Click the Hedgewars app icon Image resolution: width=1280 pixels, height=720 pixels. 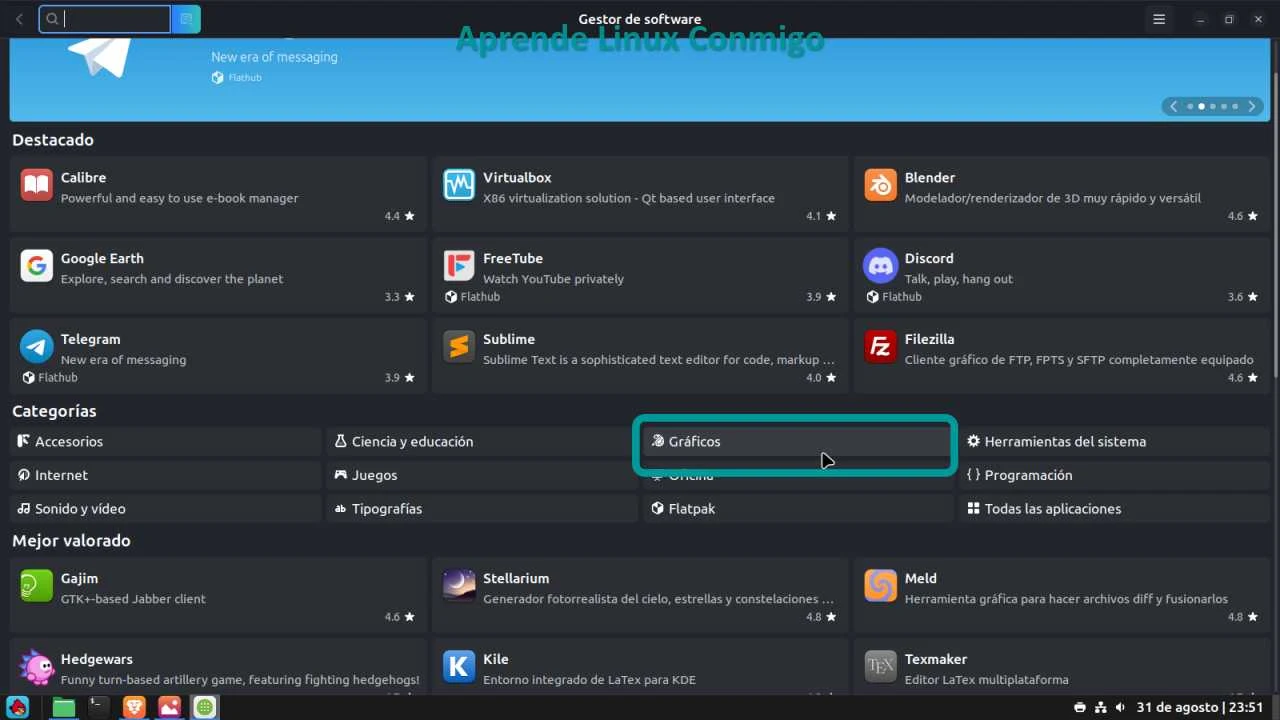[37, 667]
